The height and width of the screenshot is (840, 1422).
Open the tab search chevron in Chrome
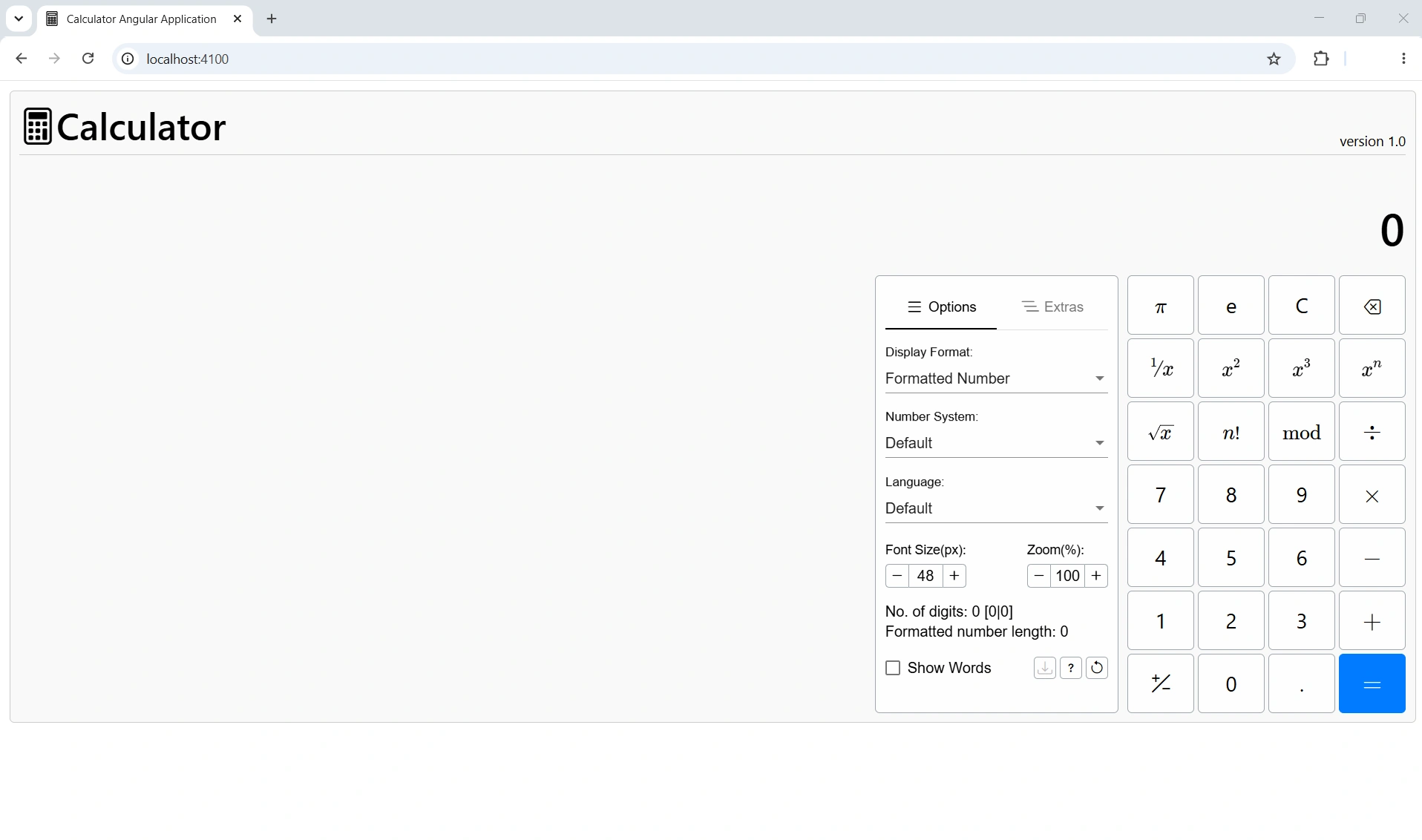tap(19, 19)
